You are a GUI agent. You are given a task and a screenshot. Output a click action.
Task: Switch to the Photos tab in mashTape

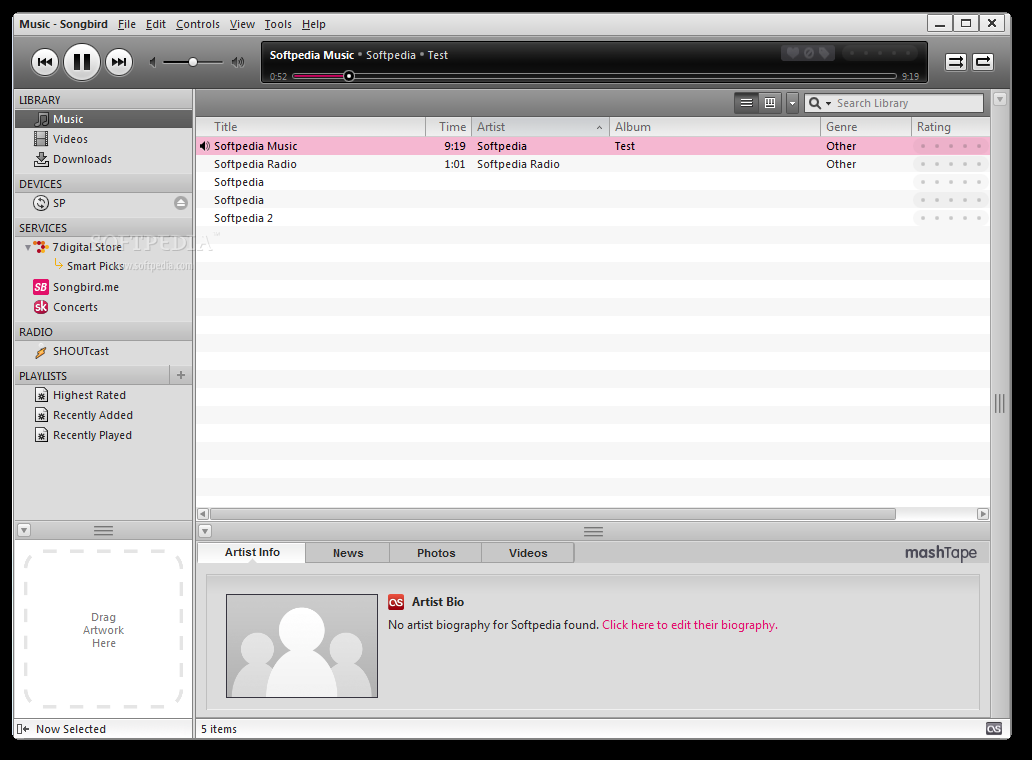tap(435, 552)
